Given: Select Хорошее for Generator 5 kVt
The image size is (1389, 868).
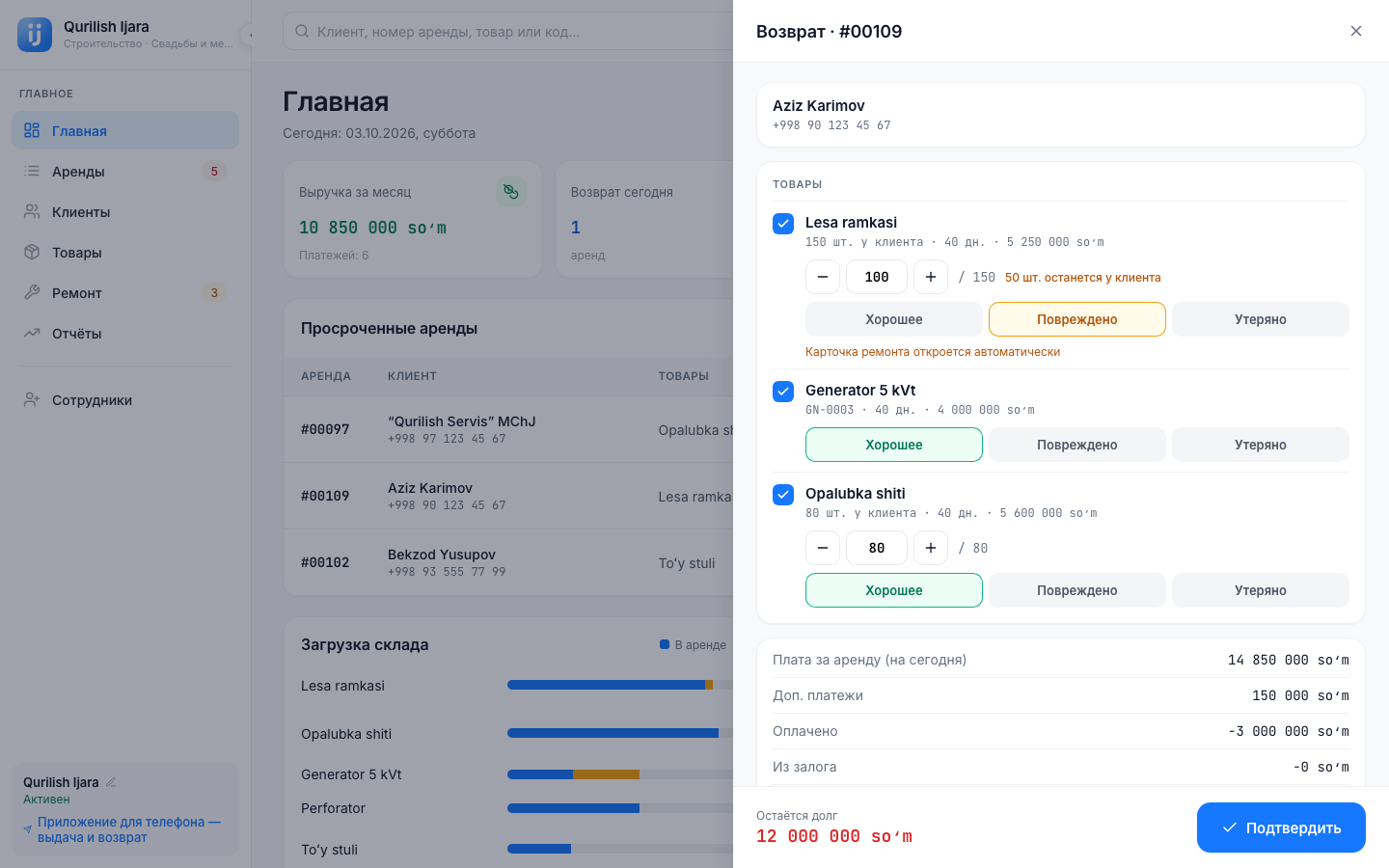Looking at the screenshot, I should 894,445.
